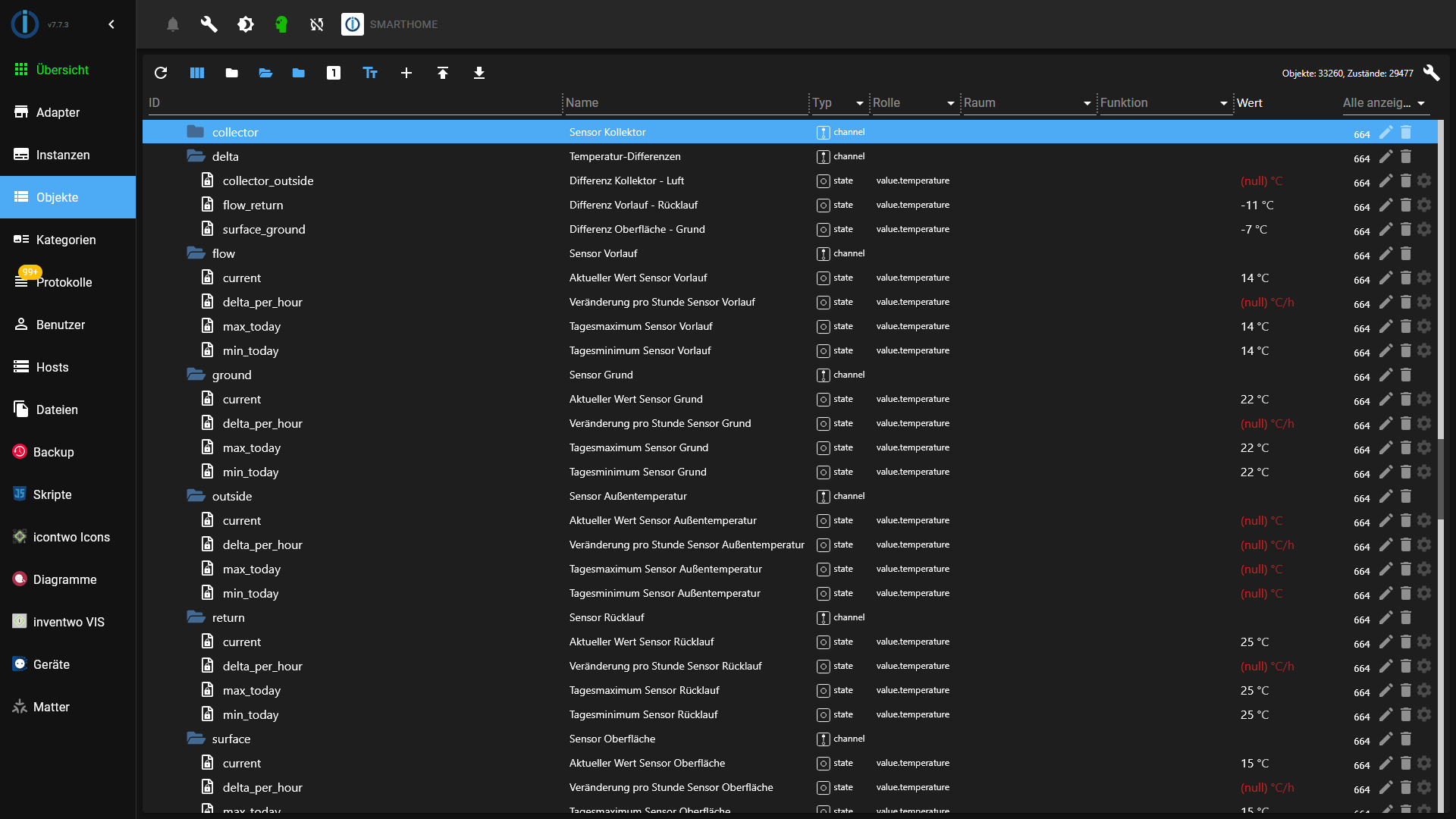This screenshot has width=1456, height=819.
Task: Open custom settings gear for ground current
Action: pos(1424,399)
